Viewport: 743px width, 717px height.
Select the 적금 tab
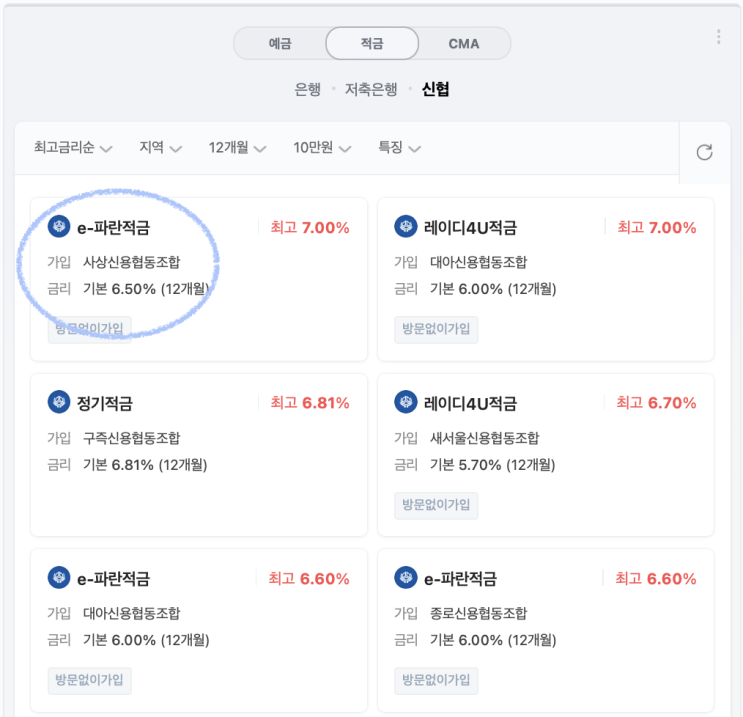(x=372, y=44)
